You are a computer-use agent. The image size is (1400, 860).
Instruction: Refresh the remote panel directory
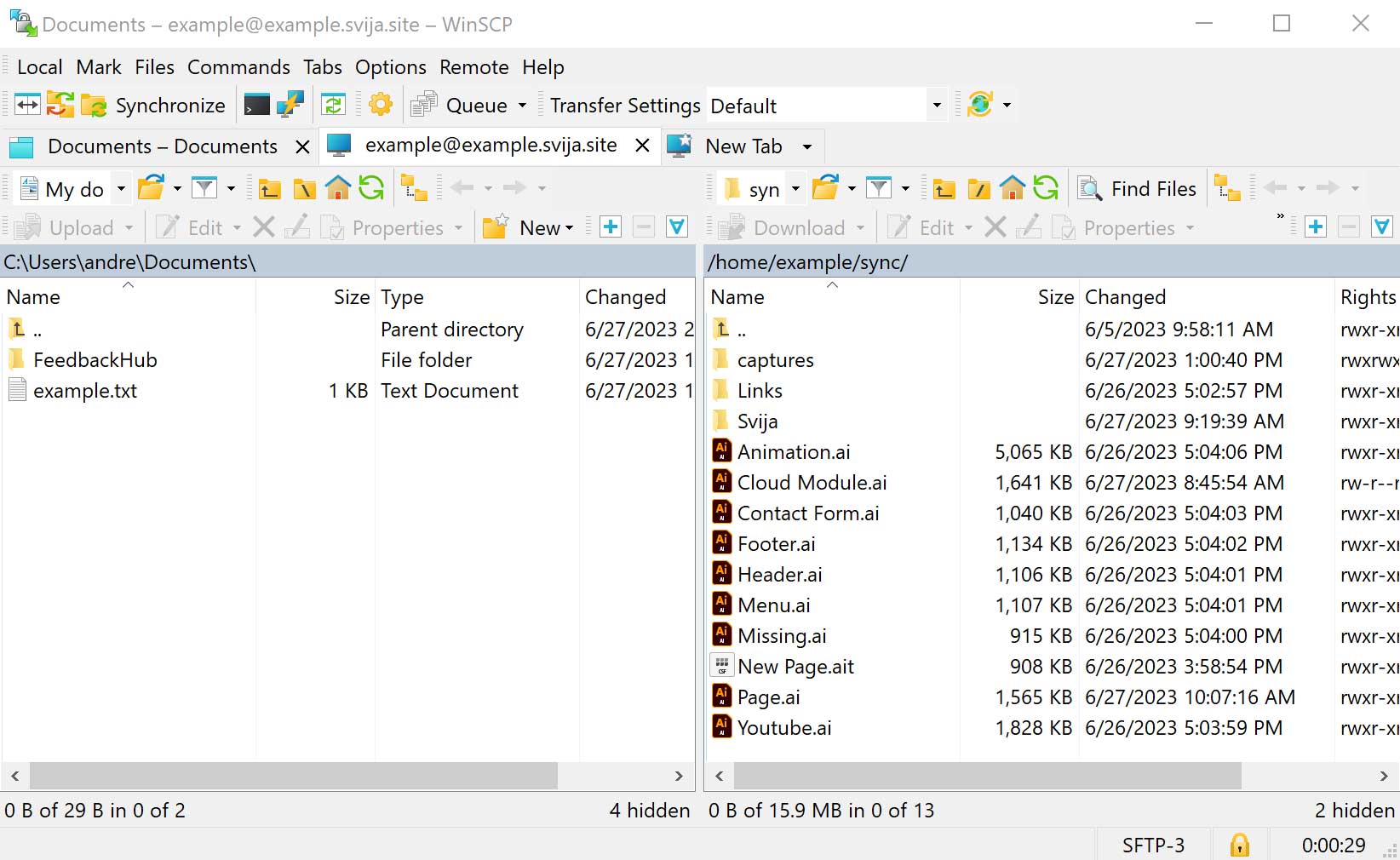tap(1046, 188)
